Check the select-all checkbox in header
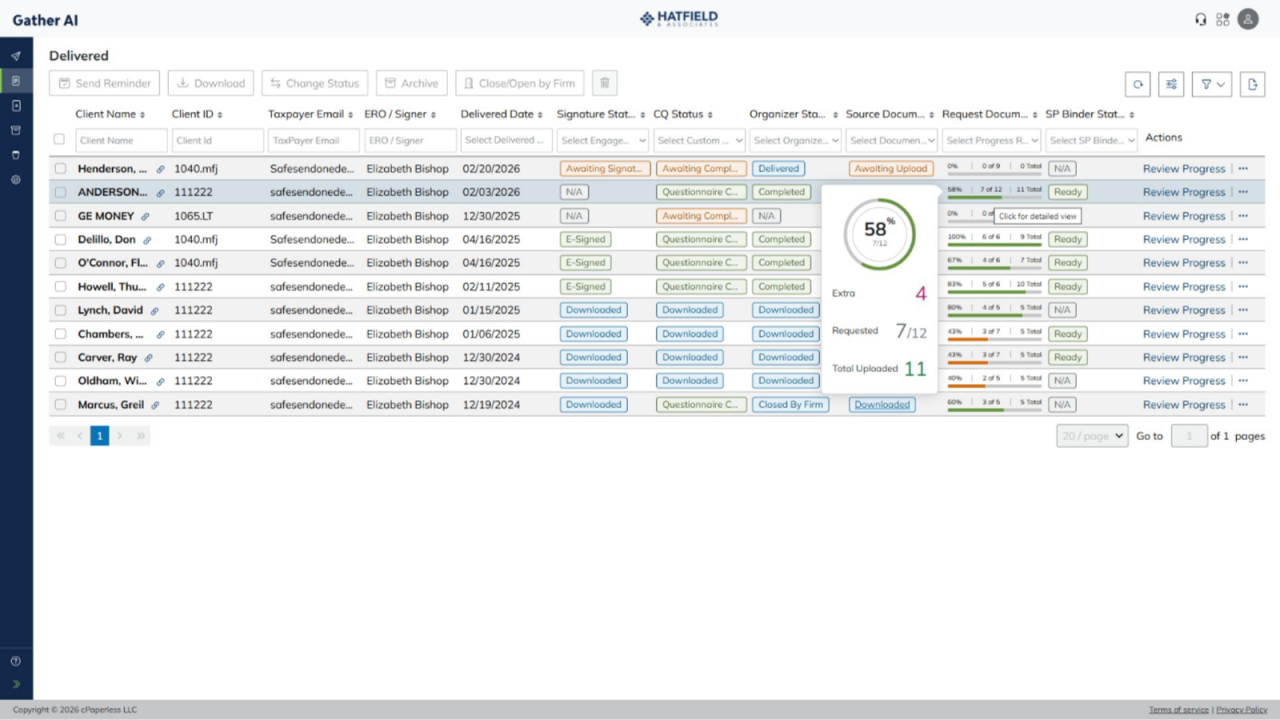 (59, 140)
